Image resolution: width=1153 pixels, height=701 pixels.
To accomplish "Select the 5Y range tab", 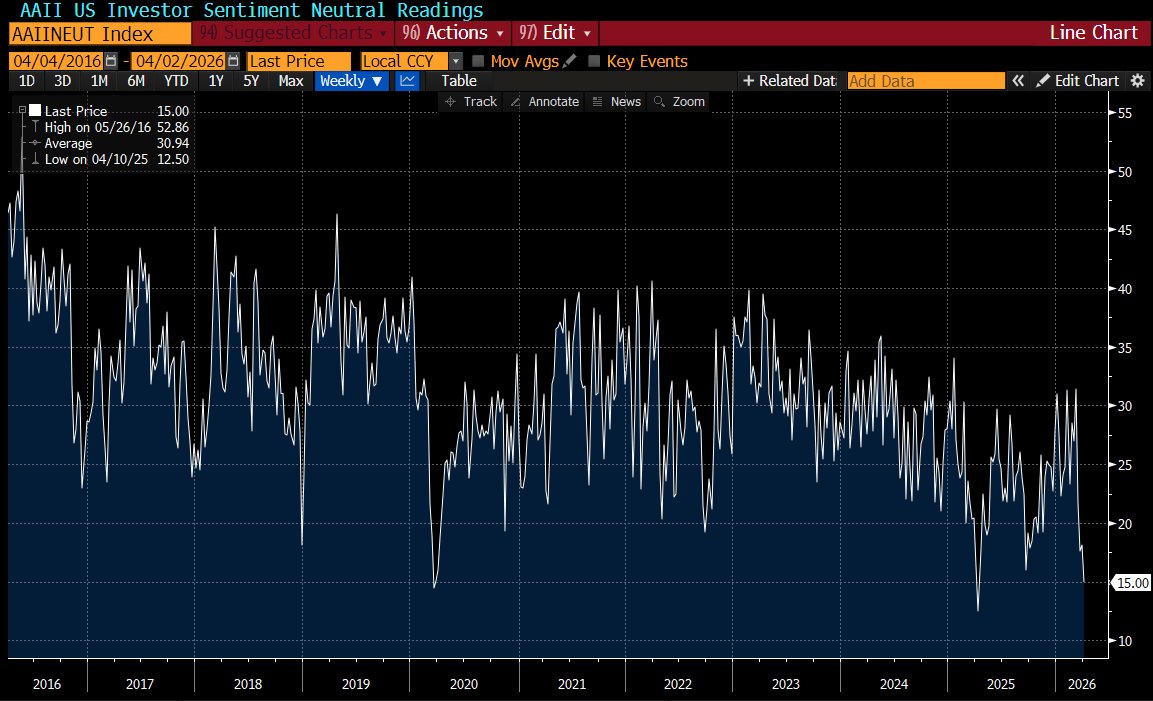I will point(251,81).
